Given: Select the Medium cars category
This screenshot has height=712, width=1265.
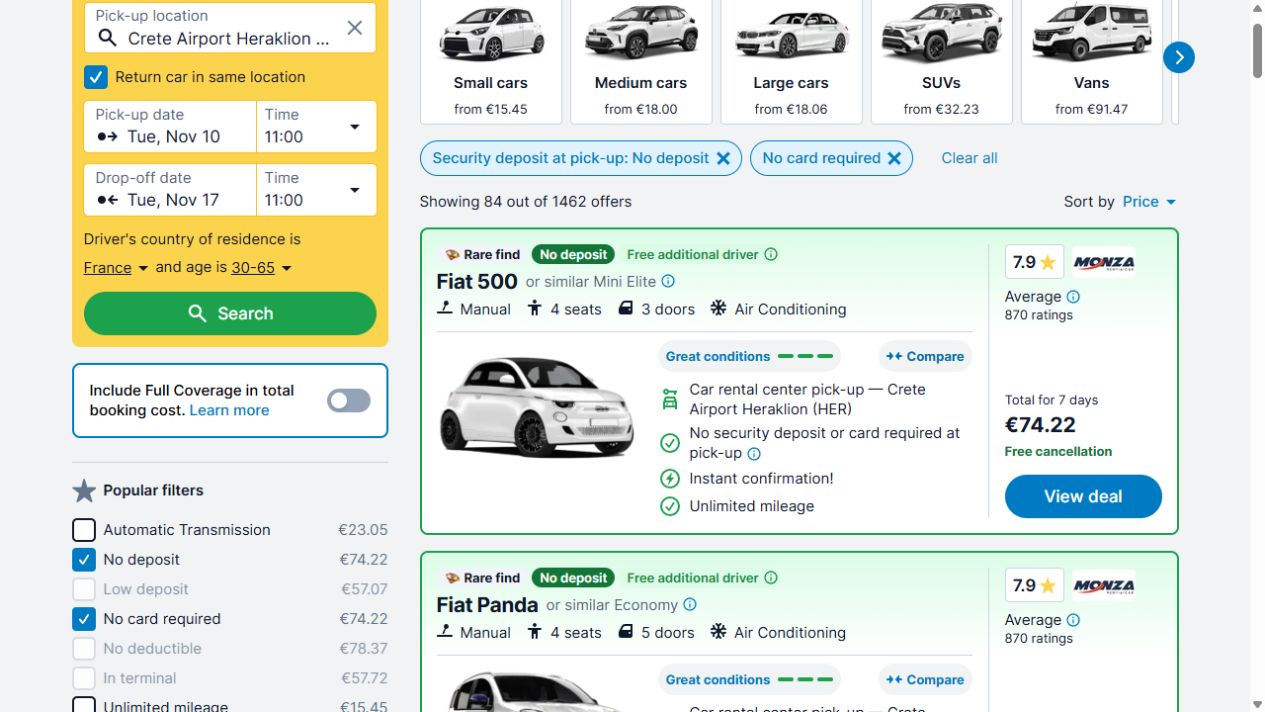Looking at the screenshot, I should pos(641,61).
